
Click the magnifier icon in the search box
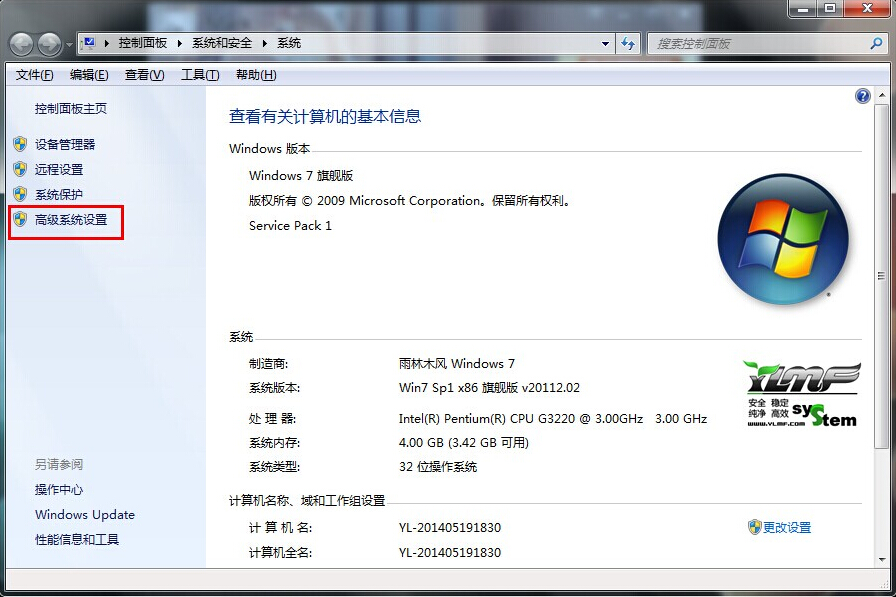[875, 44]
